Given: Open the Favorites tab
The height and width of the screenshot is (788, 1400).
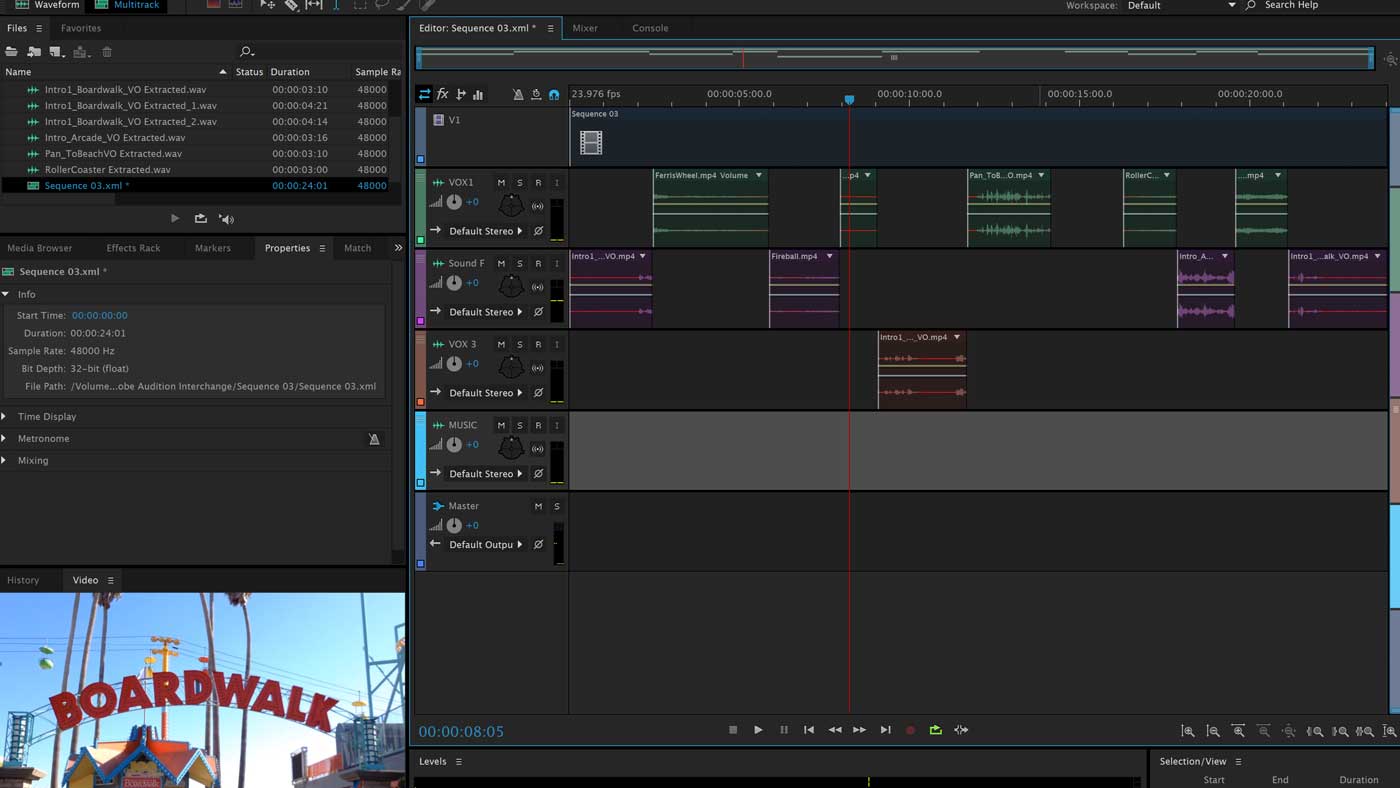Looking at the screenshot, I should [x=80, y=28].
